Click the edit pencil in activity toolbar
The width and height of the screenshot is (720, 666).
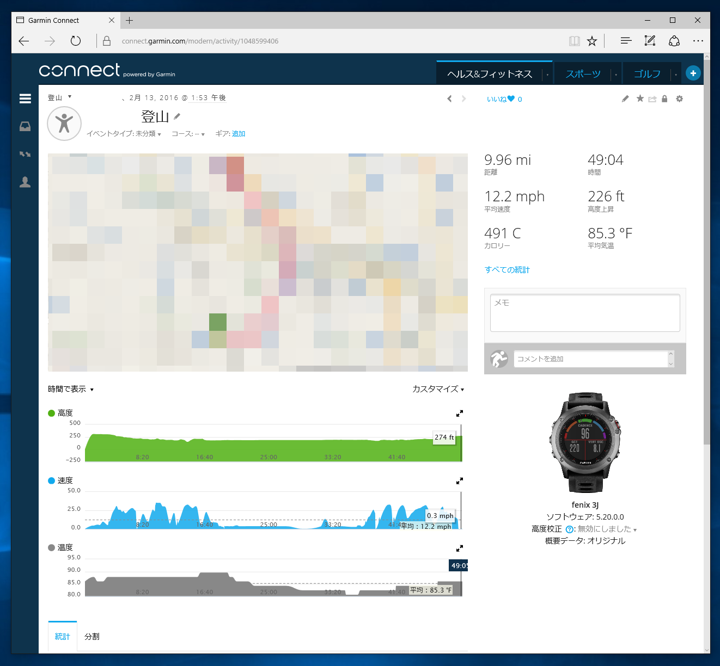625,99
